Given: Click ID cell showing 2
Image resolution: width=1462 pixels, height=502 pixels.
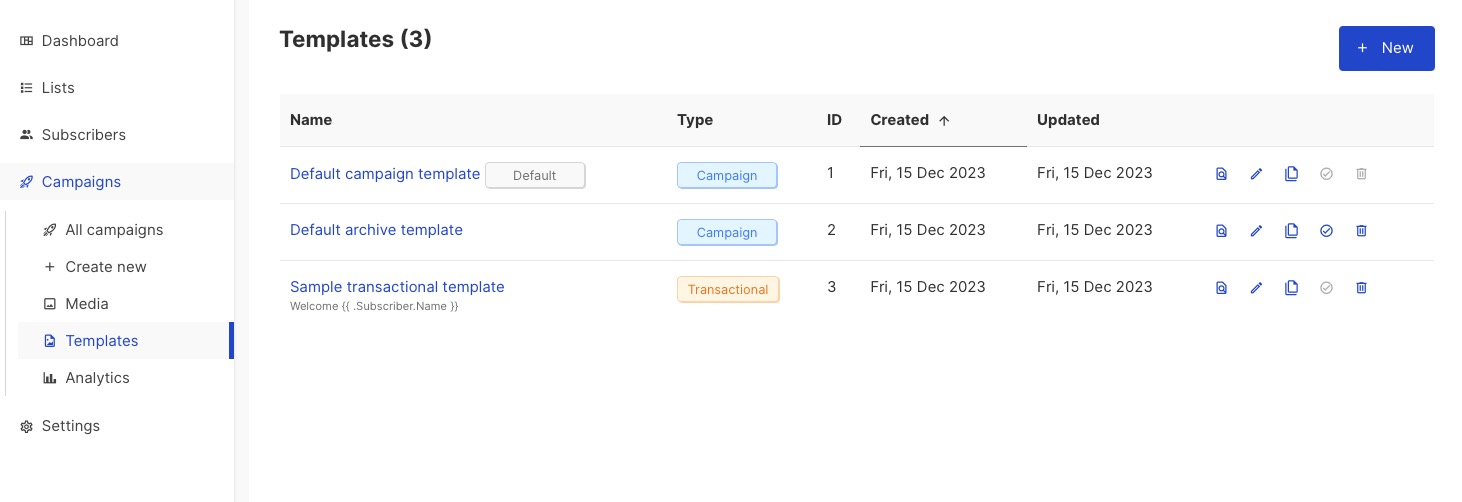Looking at the screenshot, I should 831,230.
